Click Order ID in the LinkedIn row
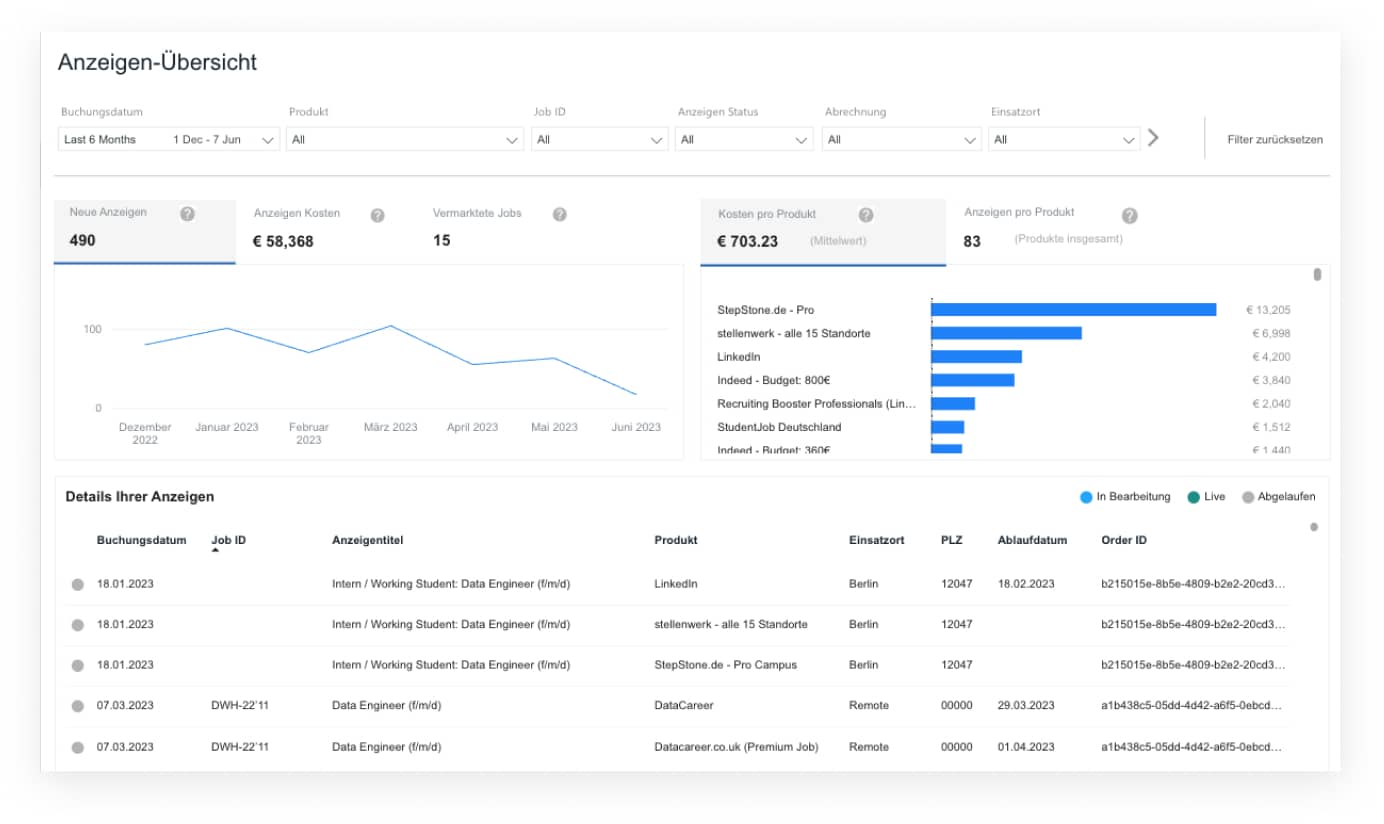1384x824 pixels. 1193,584
